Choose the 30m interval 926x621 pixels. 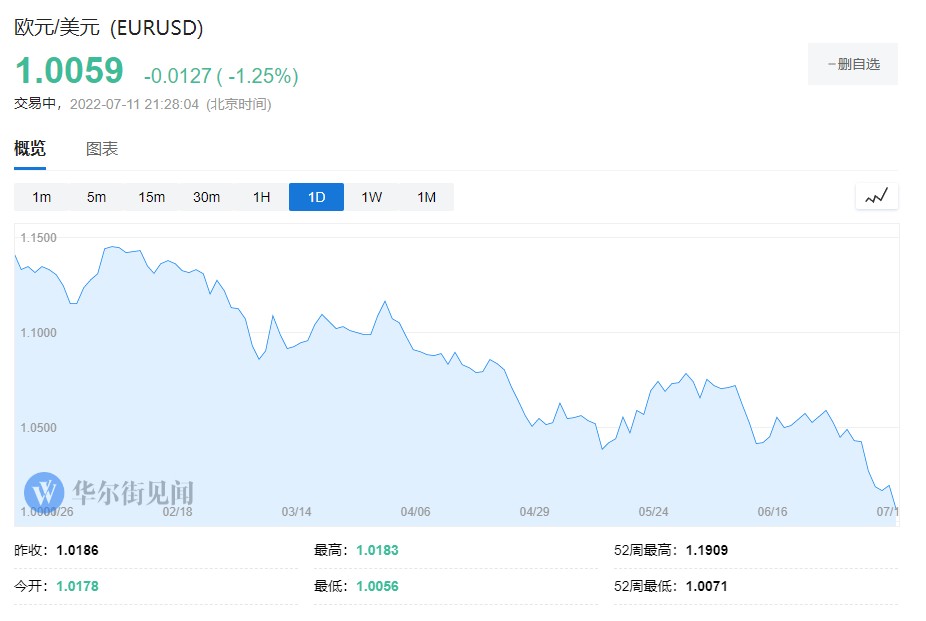pyautogui.click(x=206, y=197)
